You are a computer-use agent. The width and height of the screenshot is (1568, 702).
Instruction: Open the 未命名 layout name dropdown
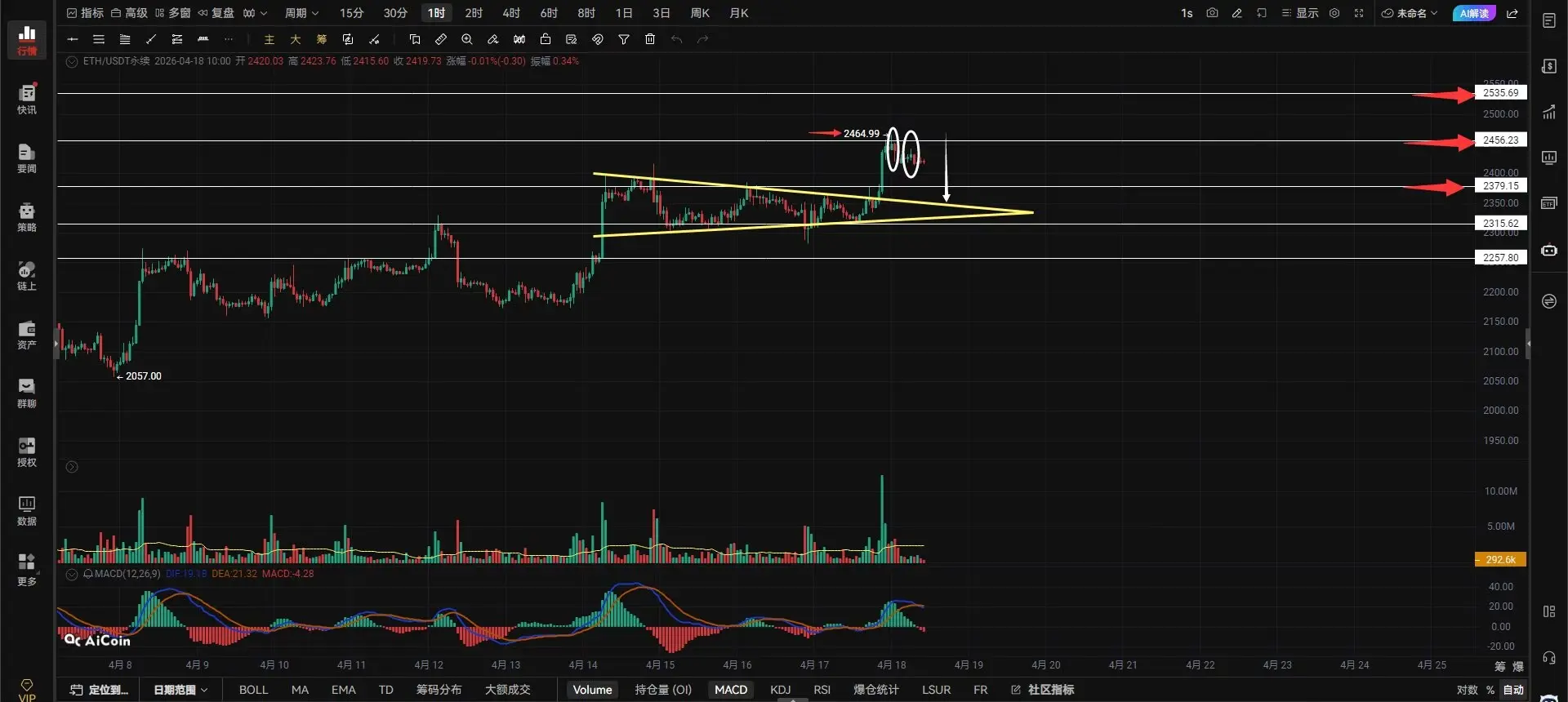1410,13
